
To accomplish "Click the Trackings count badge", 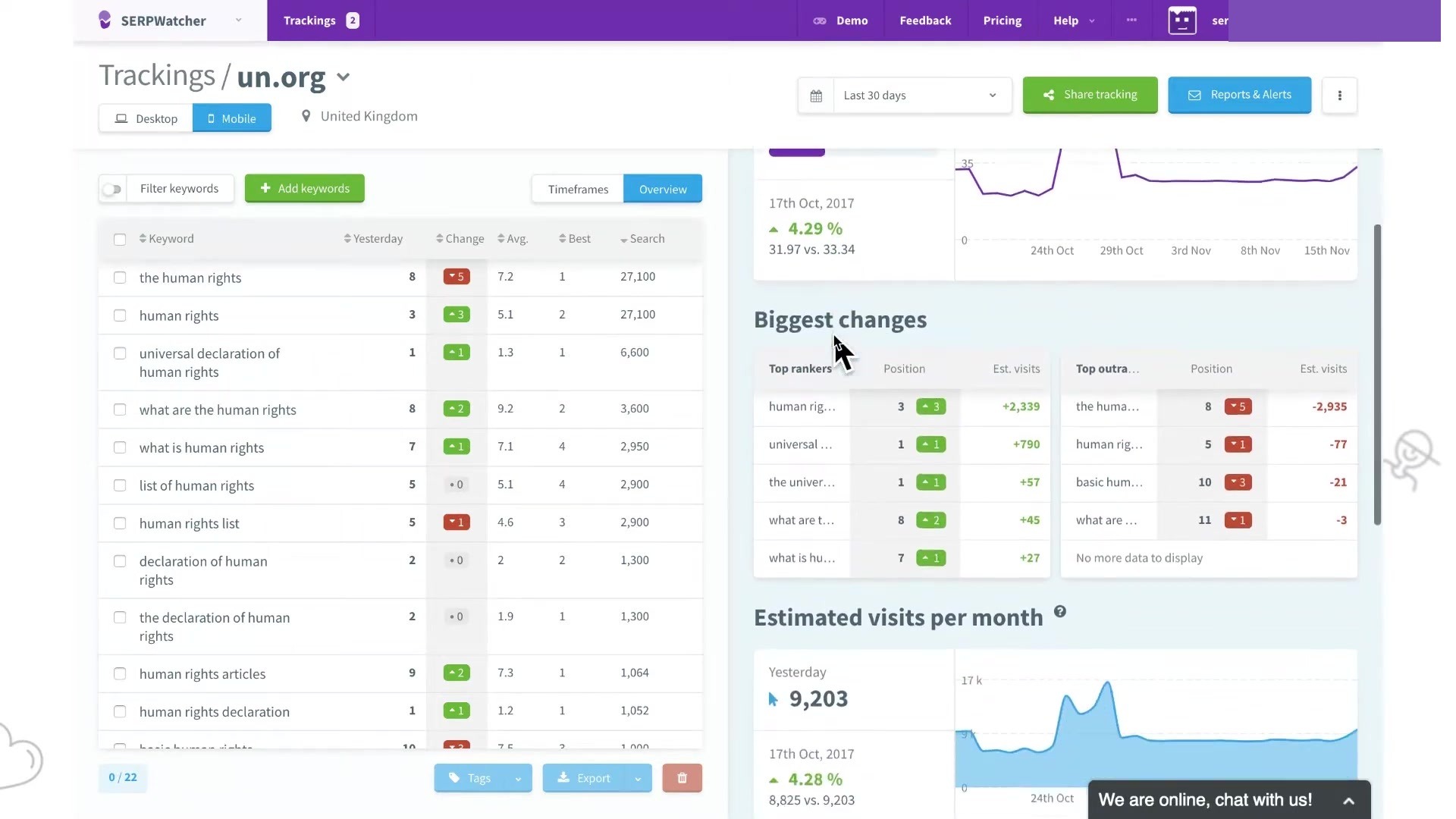I will pyautogui.click(x=353, y=20).
